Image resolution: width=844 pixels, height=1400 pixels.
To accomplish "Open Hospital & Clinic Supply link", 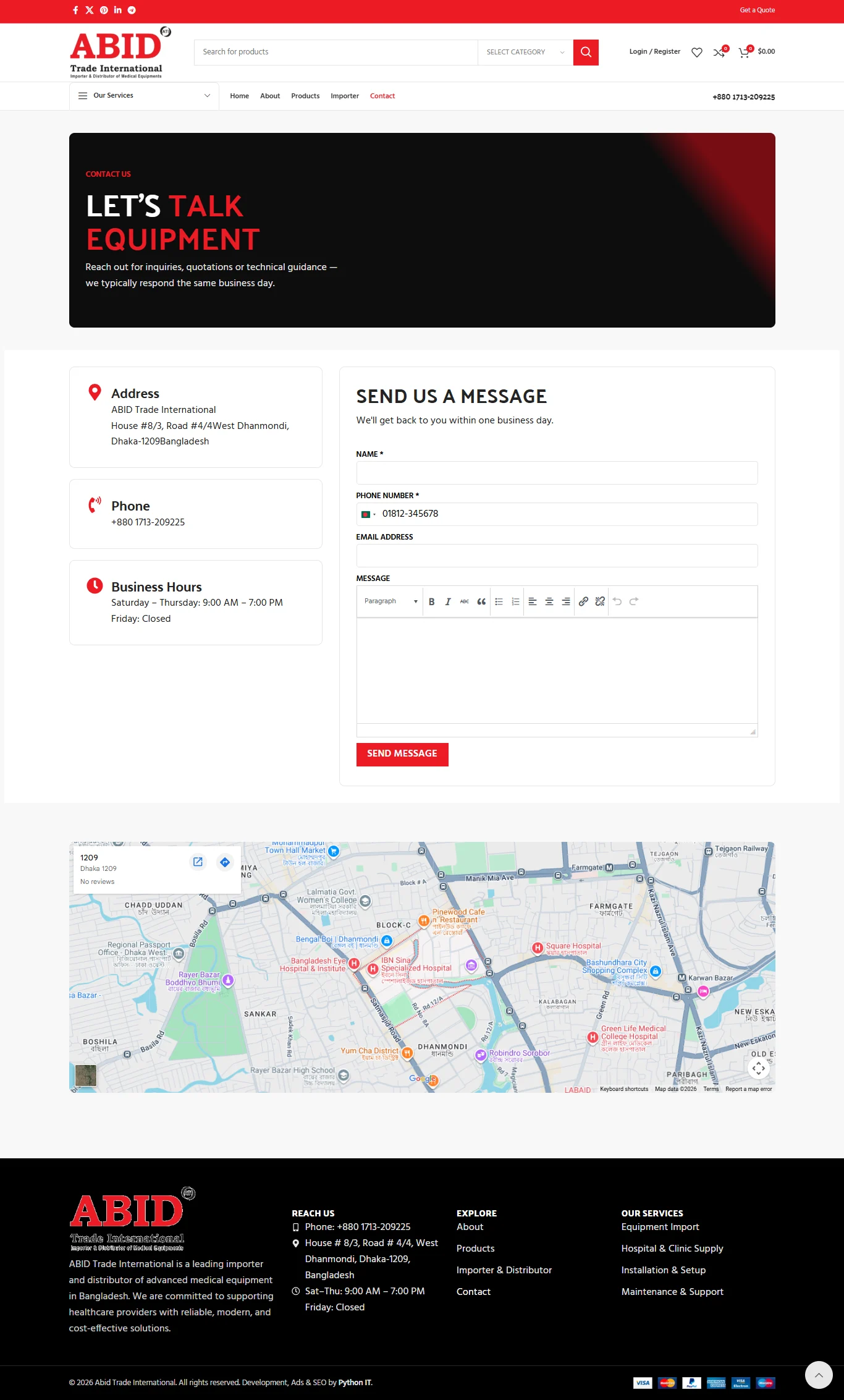I will tap(672, 1249).
